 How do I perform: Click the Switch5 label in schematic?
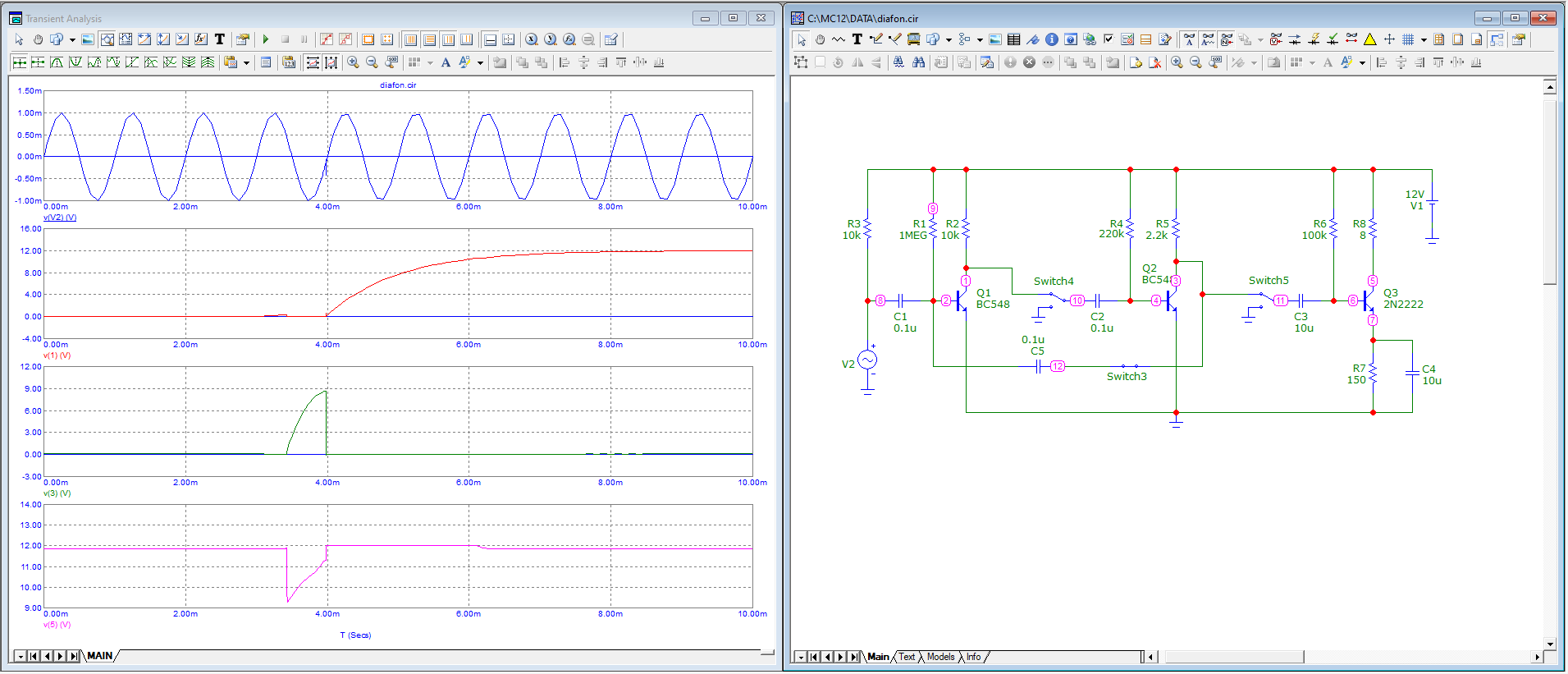[x=1269, y=280]
